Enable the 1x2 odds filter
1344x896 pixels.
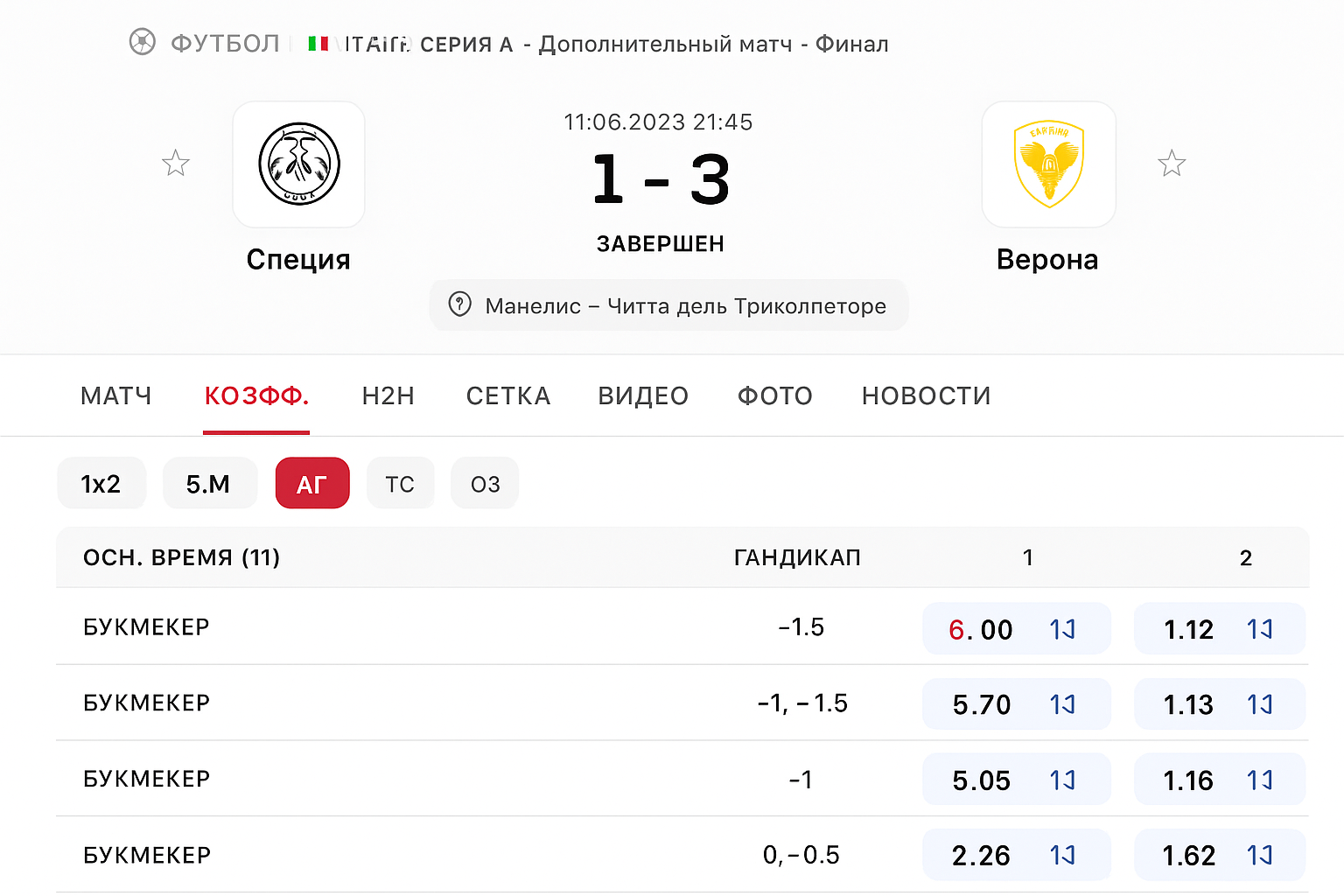point(101,483)
